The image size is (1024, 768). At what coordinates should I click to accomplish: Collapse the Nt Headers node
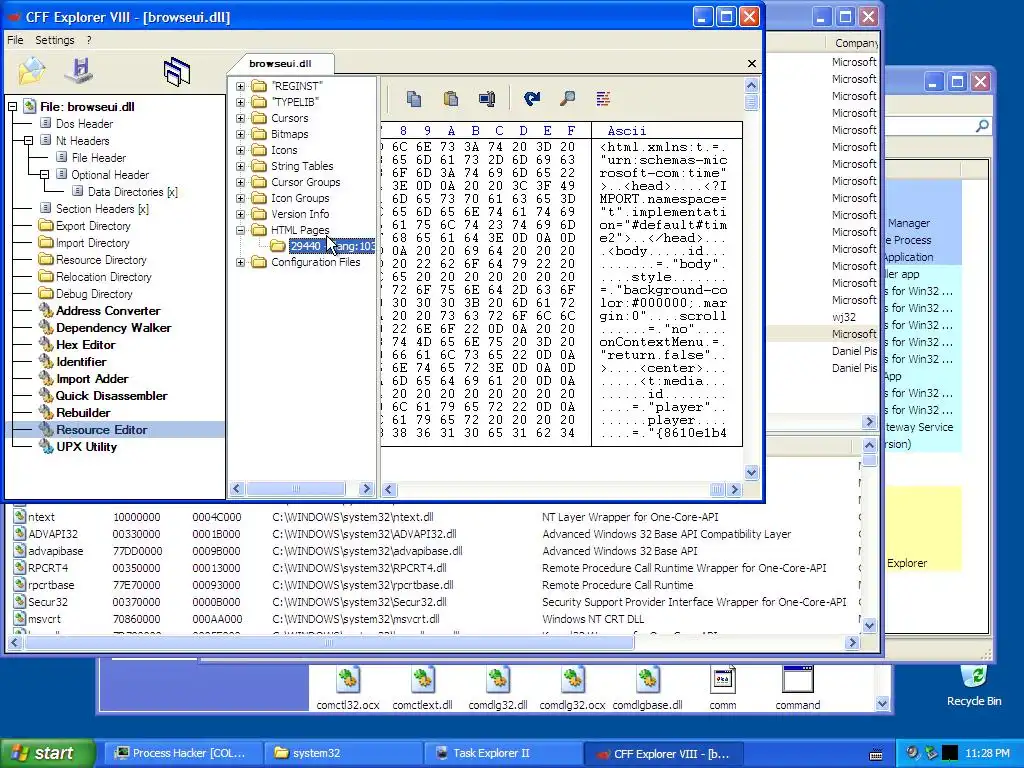click(x=28, y=140)
